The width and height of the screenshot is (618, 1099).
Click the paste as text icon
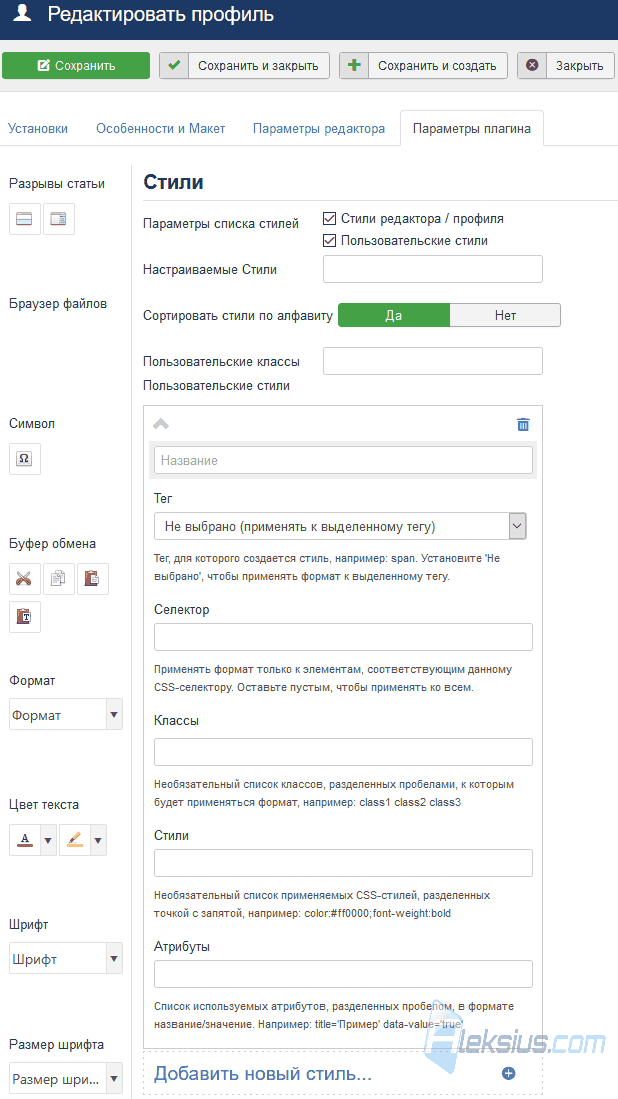click(25, 617)
